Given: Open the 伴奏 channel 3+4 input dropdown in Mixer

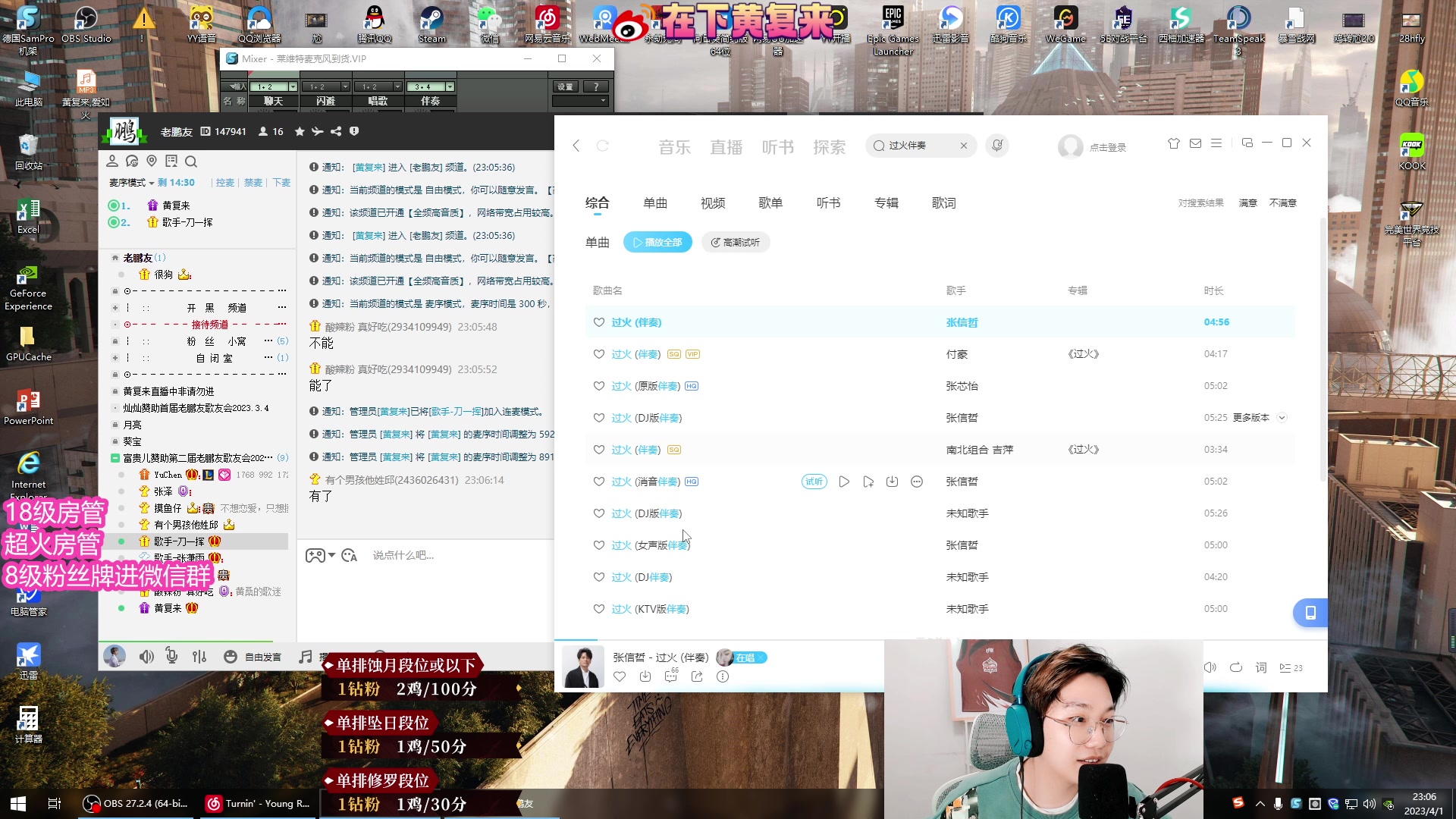Looking at the screenshot, I should [x=450, y=86].
